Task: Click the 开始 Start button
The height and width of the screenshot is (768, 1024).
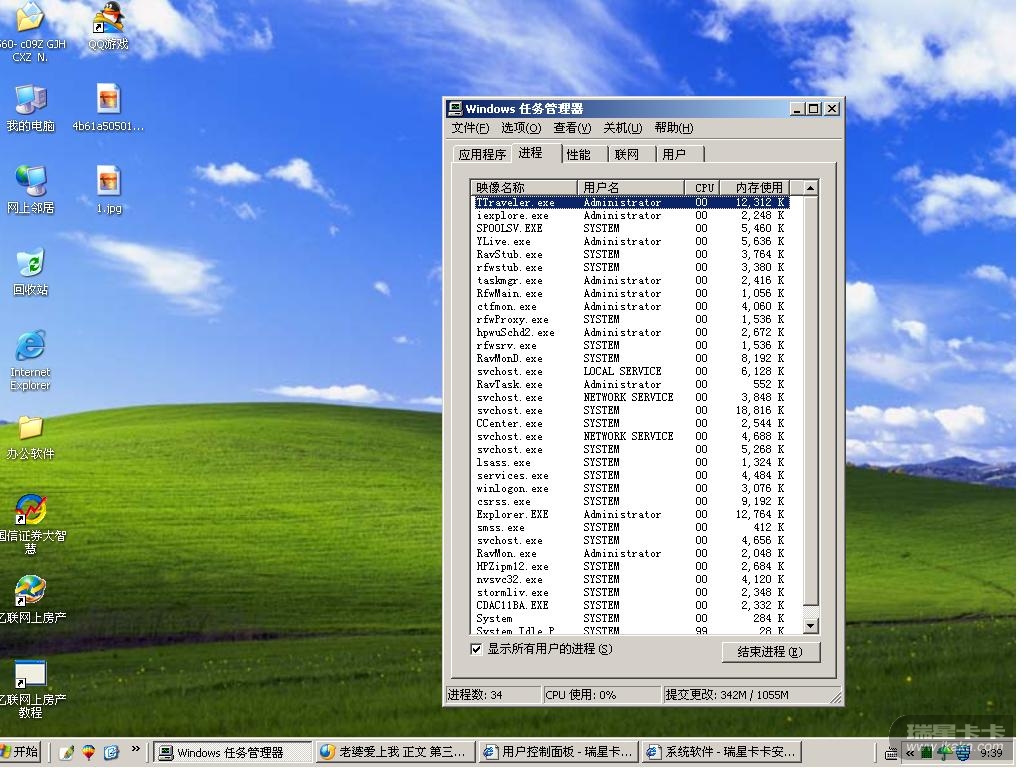Action: (x=20, y=752)
